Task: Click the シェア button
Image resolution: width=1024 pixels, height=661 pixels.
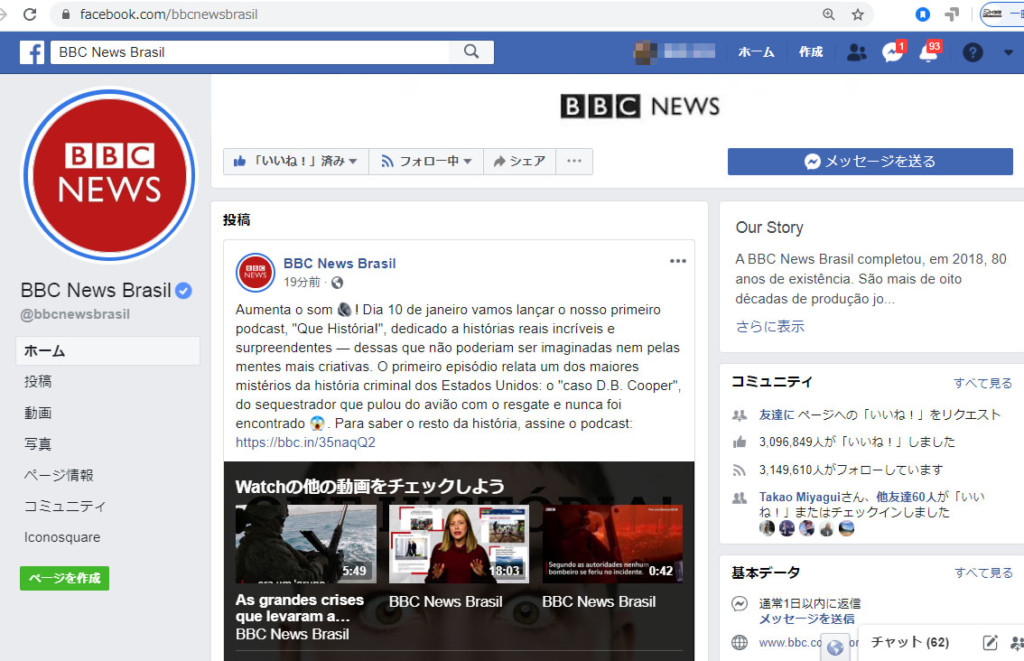Action: coord(519,161)
